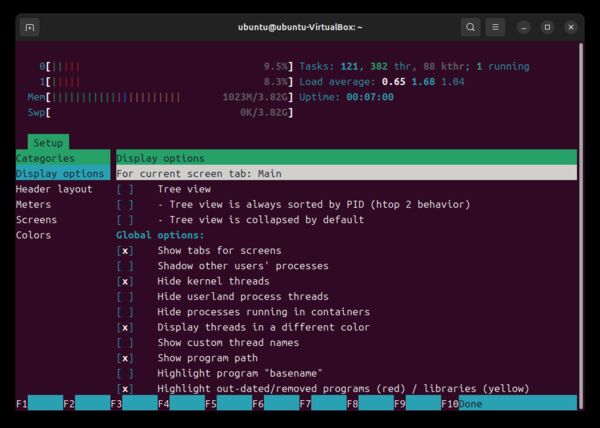Click the "Global options:" heading
Screen dimensions: 600x428
pyautogui.click(x=160, y=235)
